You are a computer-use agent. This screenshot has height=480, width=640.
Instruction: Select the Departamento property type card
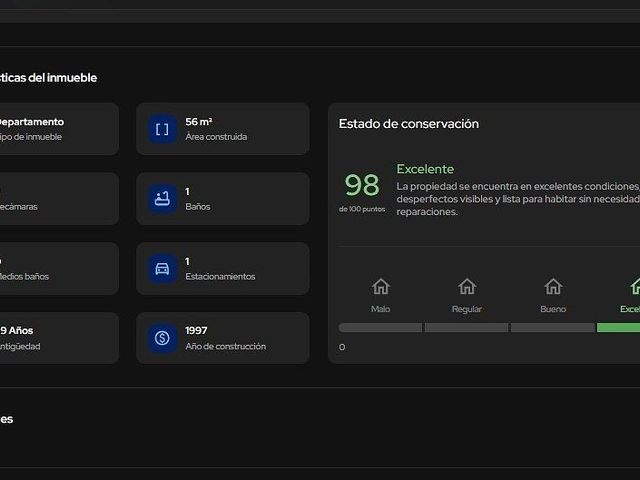click(x=59, y=129)
